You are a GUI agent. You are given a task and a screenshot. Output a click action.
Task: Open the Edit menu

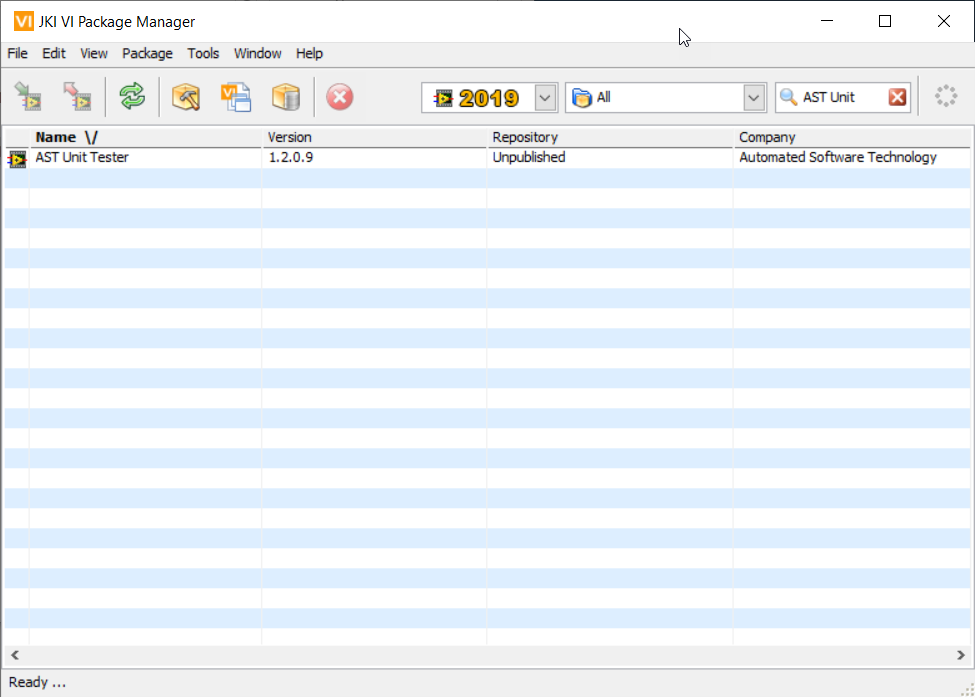[53, 53]
